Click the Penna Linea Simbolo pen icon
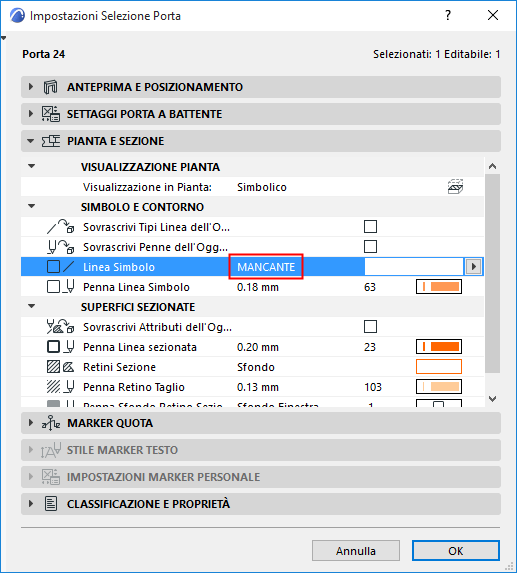517x573 pixels. coord(61,287)
